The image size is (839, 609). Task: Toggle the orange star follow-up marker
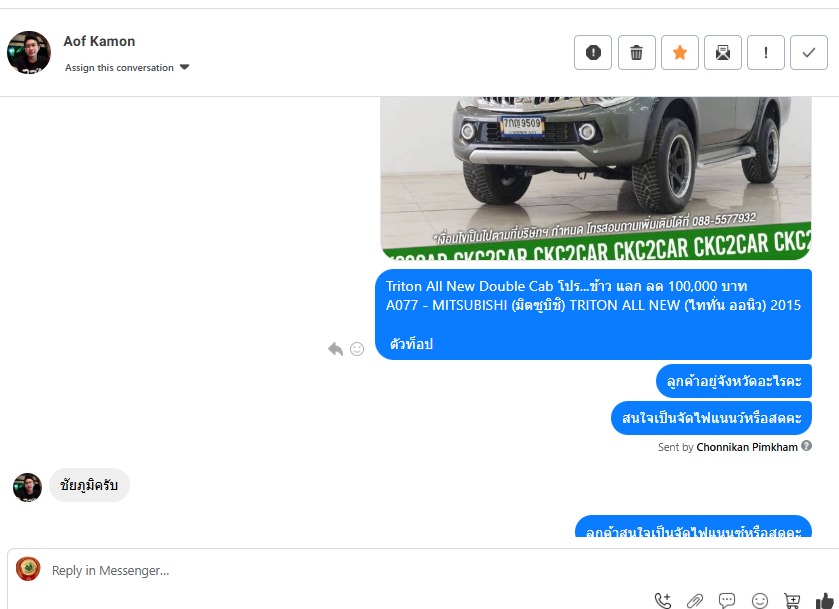[x=680, y=52]
